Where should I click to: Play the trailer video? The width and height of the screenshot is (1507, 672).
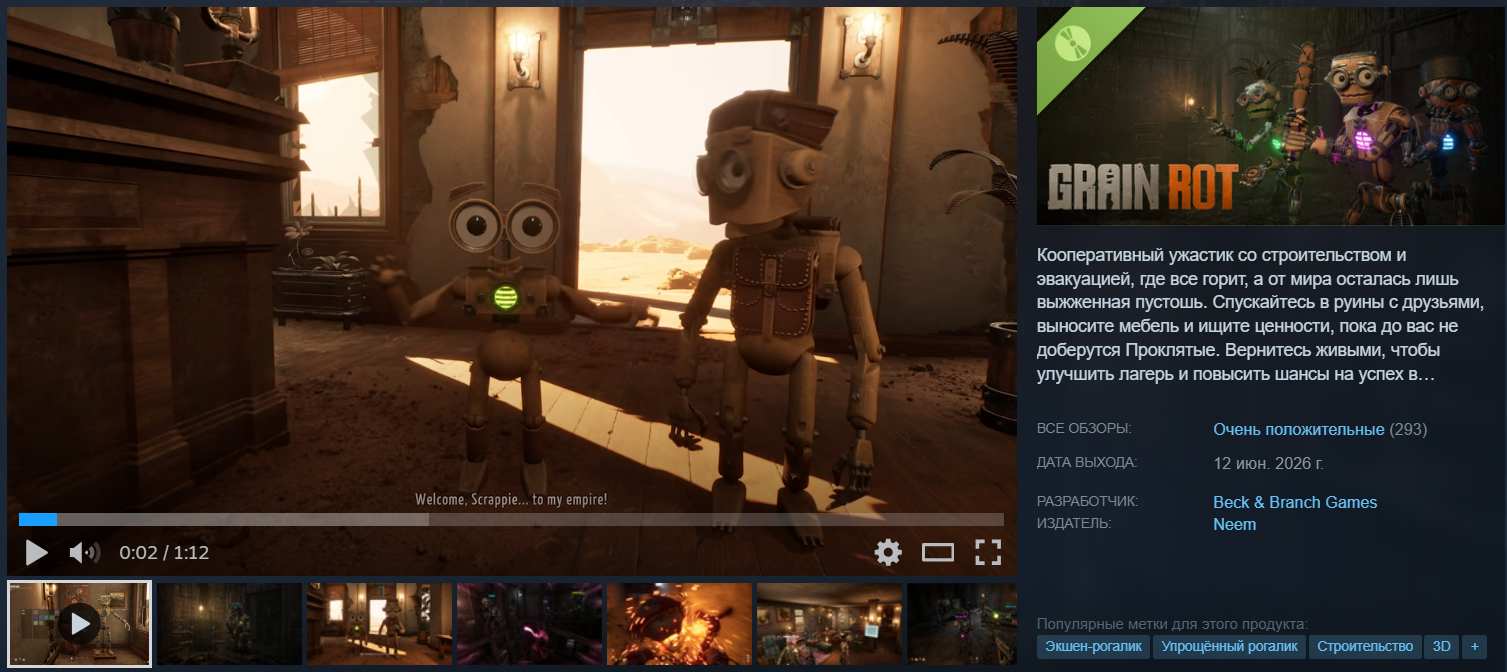37,552
